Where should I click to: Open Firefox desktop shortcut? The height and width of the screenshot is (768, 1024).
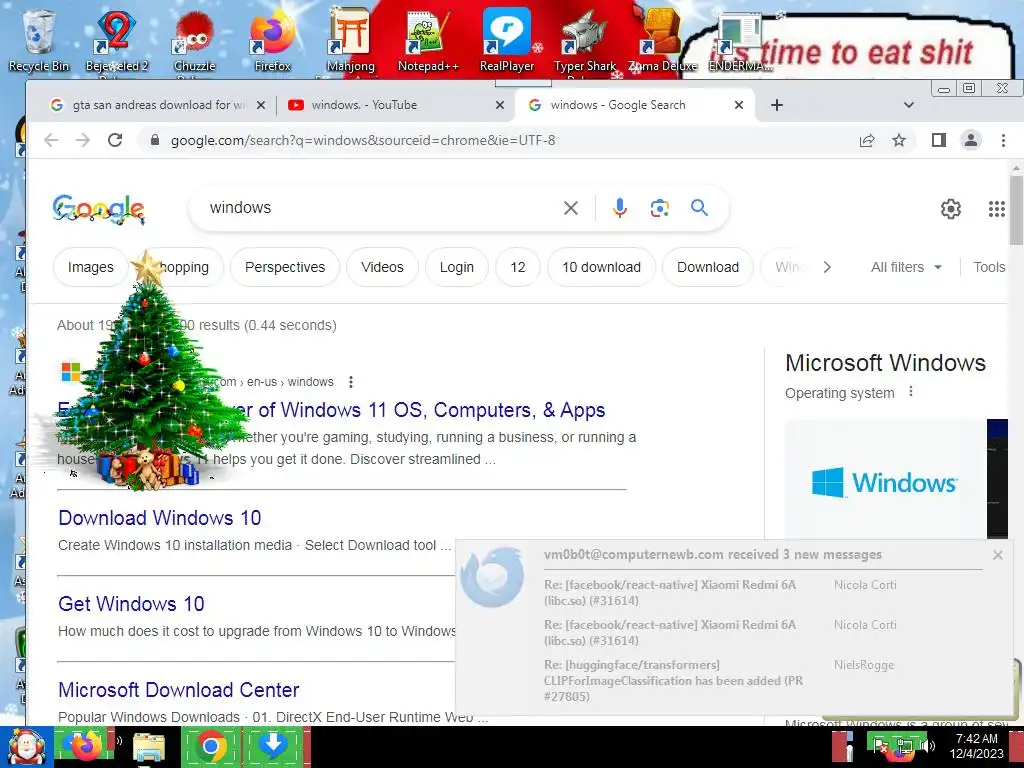click(x=272, y=40)
